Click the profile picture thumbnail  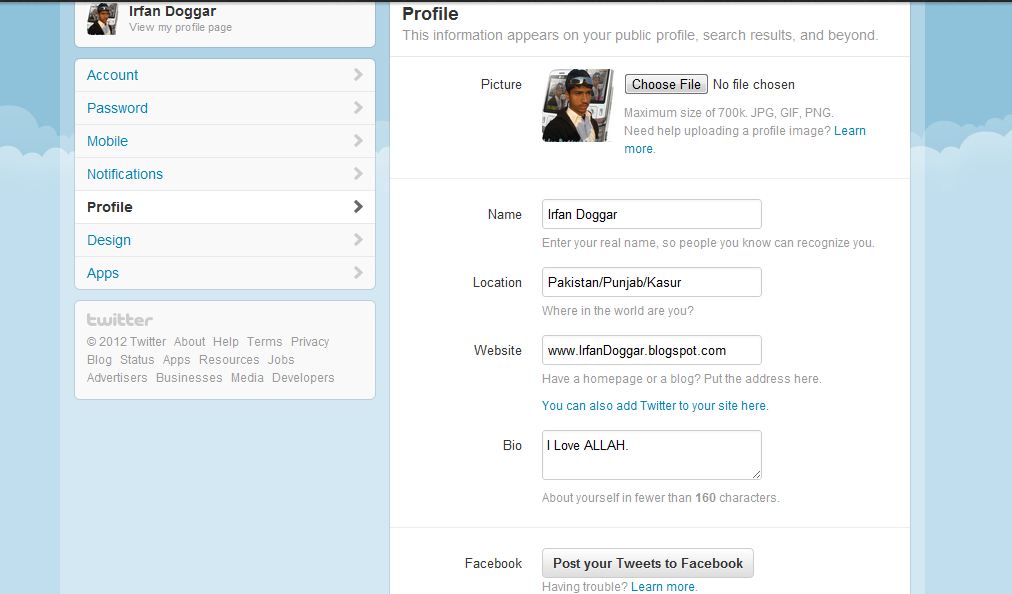coord(577,105)
